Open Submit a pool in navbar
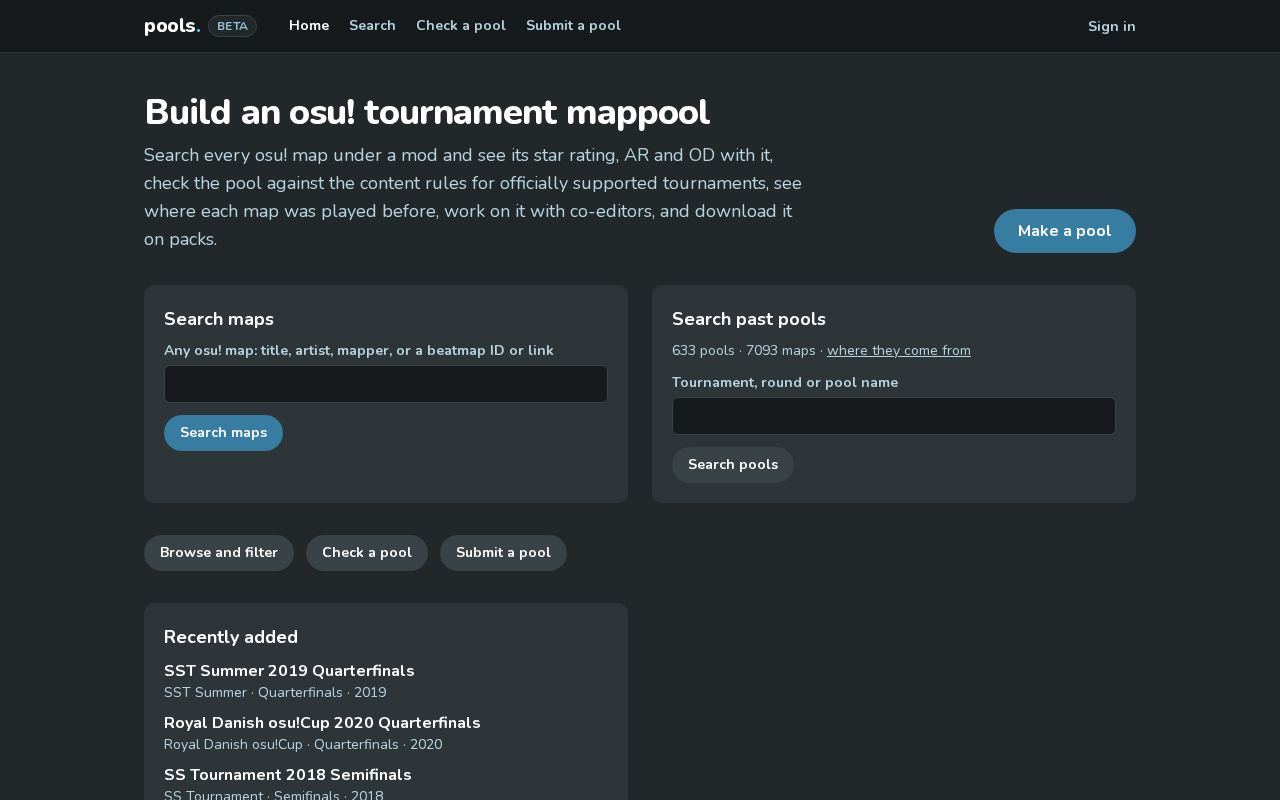Viewport: 1280px width, 800px height. click(x=573, y=26)
